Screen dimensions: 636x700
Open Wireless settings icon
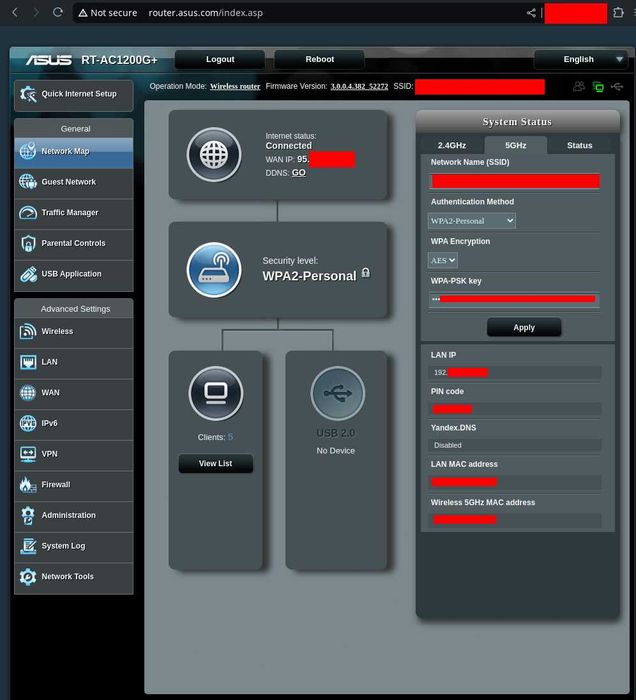pyautogui.click(x=28, y=331)
